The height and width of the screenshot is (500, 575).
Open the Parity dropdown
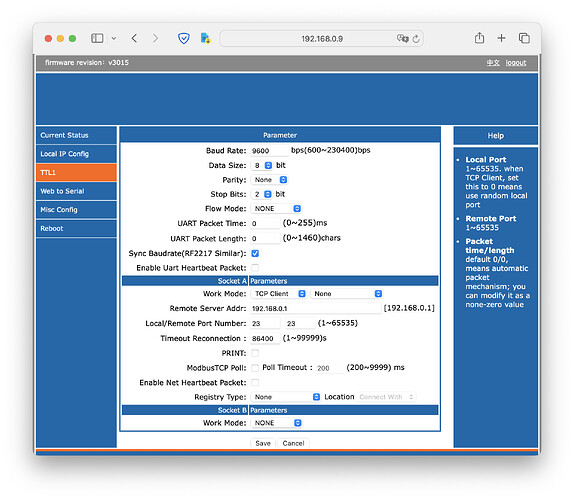[x=270, y=180]
